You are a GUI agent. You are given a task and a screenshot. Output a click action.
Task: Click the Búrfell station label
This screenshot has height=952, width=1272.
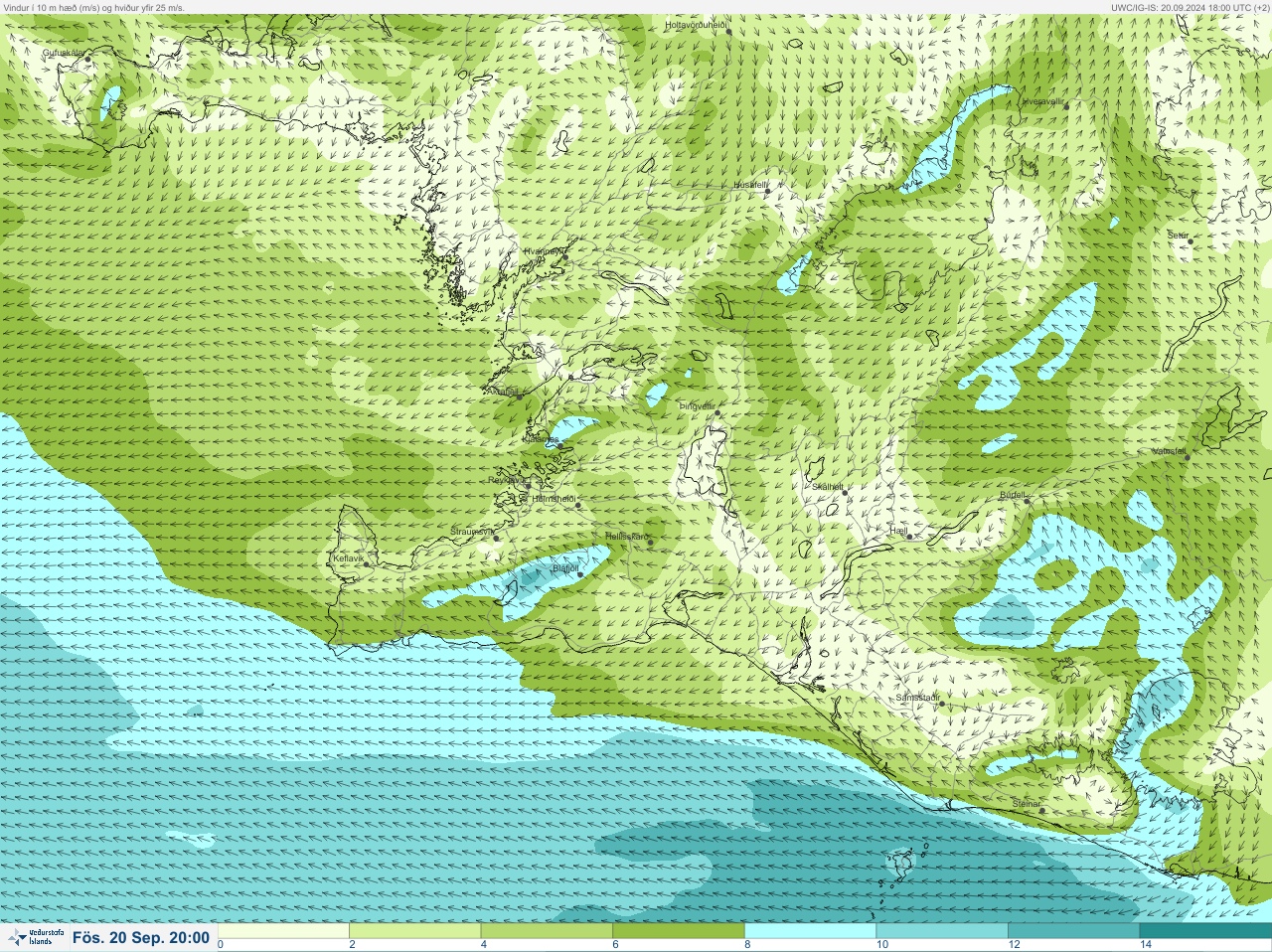pyautogui.click(x=1013, y=495)
